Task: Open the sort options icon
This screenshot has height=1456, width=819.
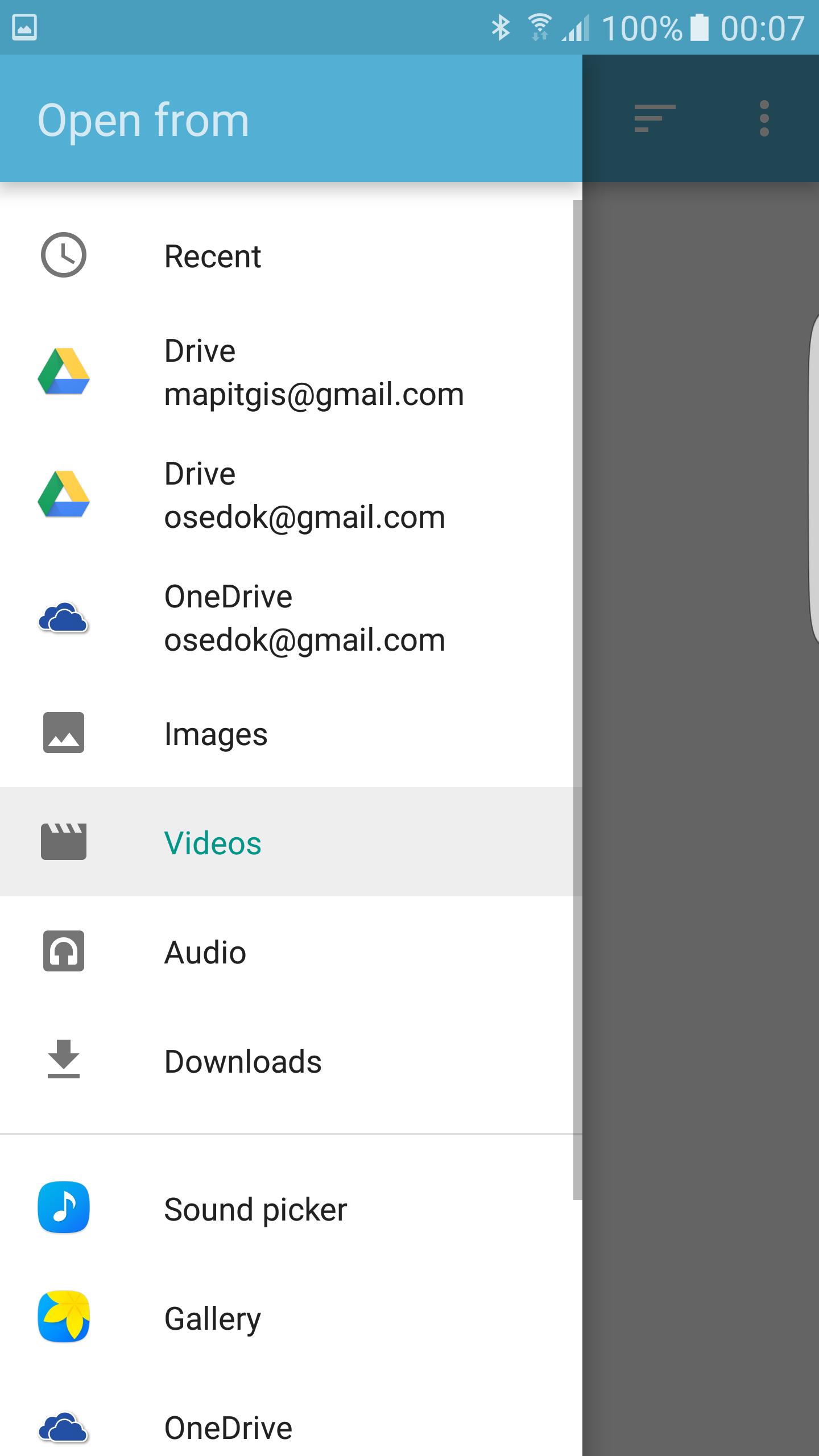Action: pyautogui.click(x=655, y=118)
